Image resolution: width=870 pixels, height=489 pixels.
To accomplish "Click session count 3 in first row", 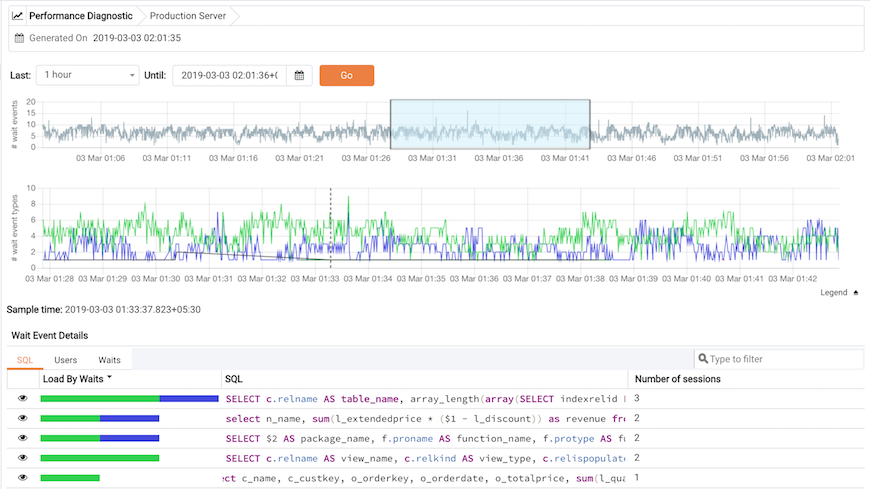I will (x=637, y=398).
